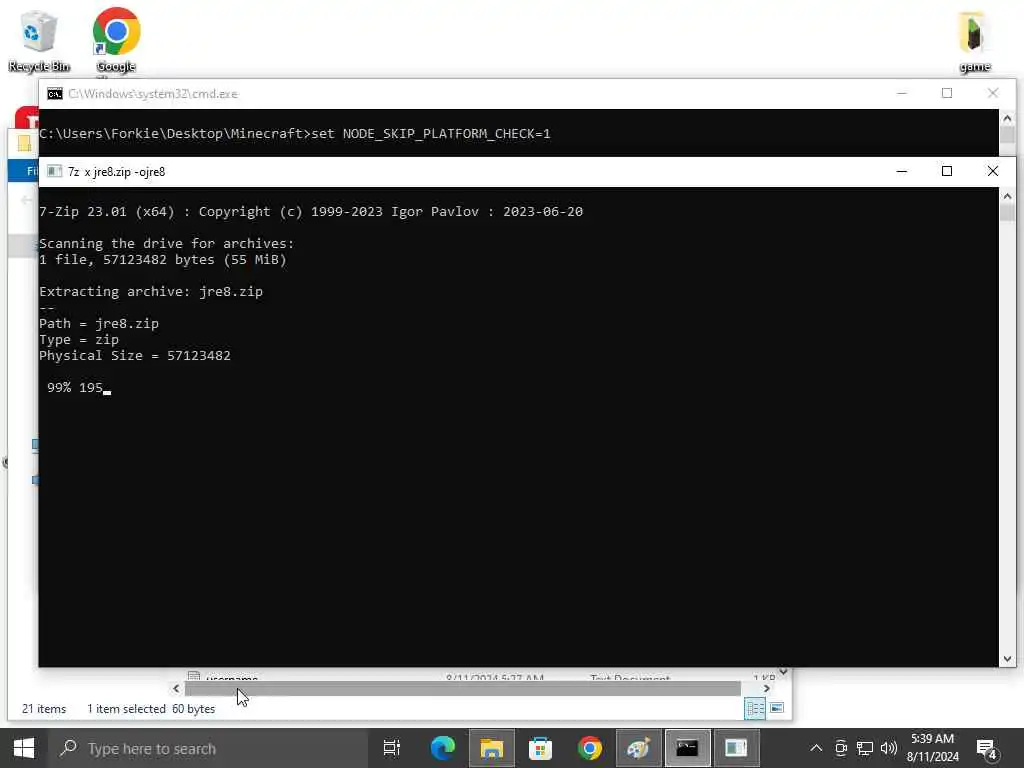This screenshot has width=1024, height=768.
Task: Launch Microsoft Edge from taskbar
Action: coord(442,748)
